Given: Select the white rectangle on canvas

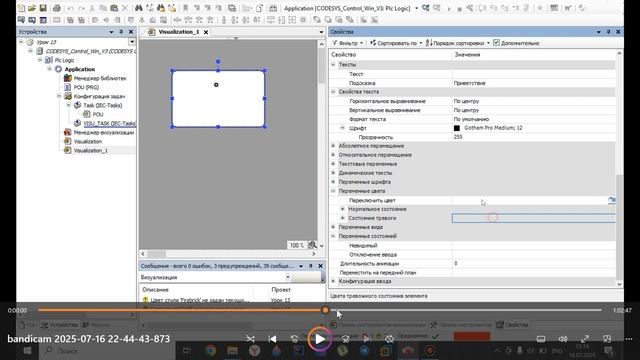Looking at the screenshot, I should tap(218, 98).
